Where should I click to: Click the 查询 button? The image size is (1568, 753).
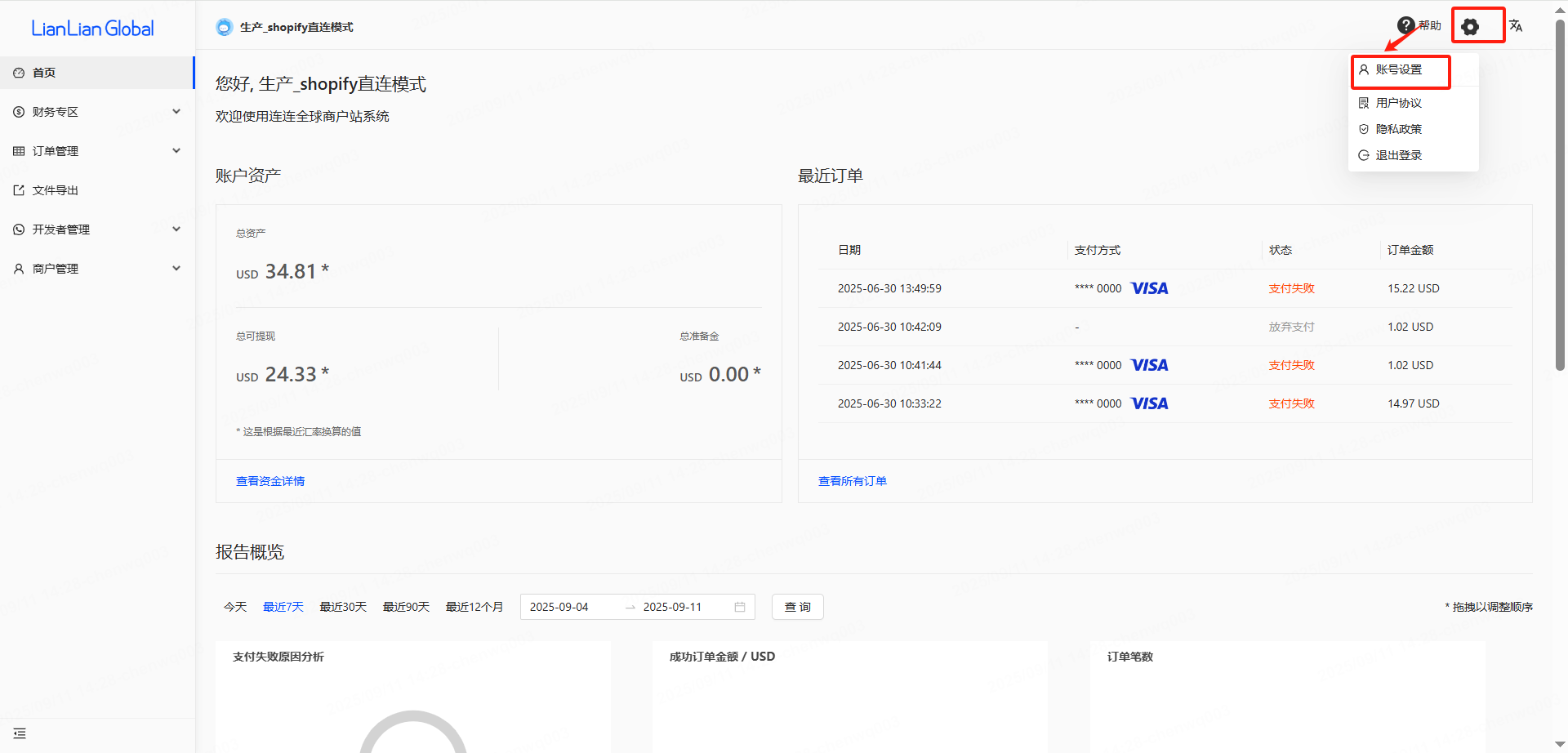[x=797, y=607]
